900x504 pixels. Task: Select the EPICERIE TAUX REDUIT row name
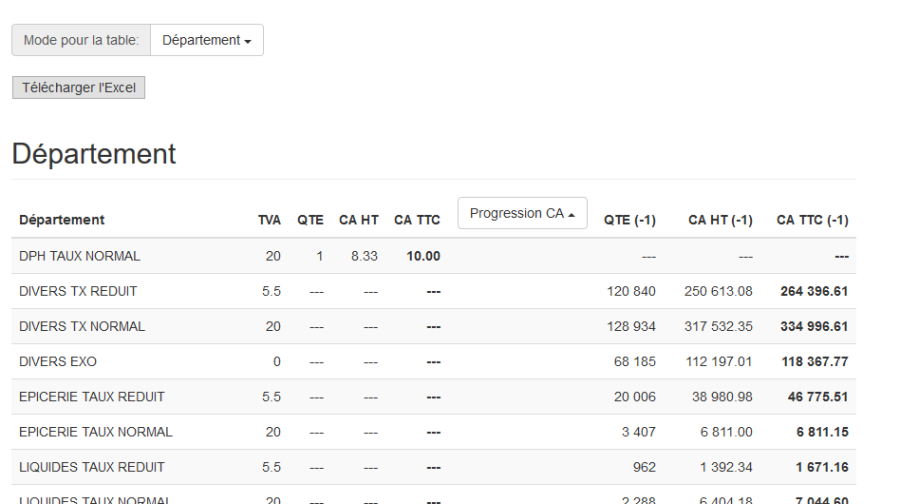[x=92, y=396]
